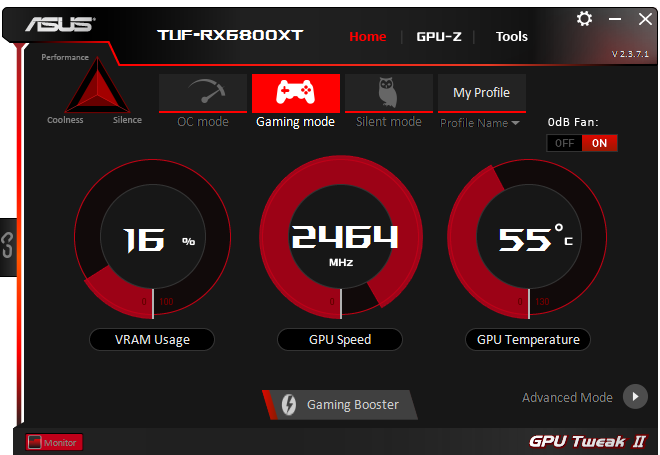Expand the Profile Name dropdown
The image size is (660, 455).
[x=480, y=123]
